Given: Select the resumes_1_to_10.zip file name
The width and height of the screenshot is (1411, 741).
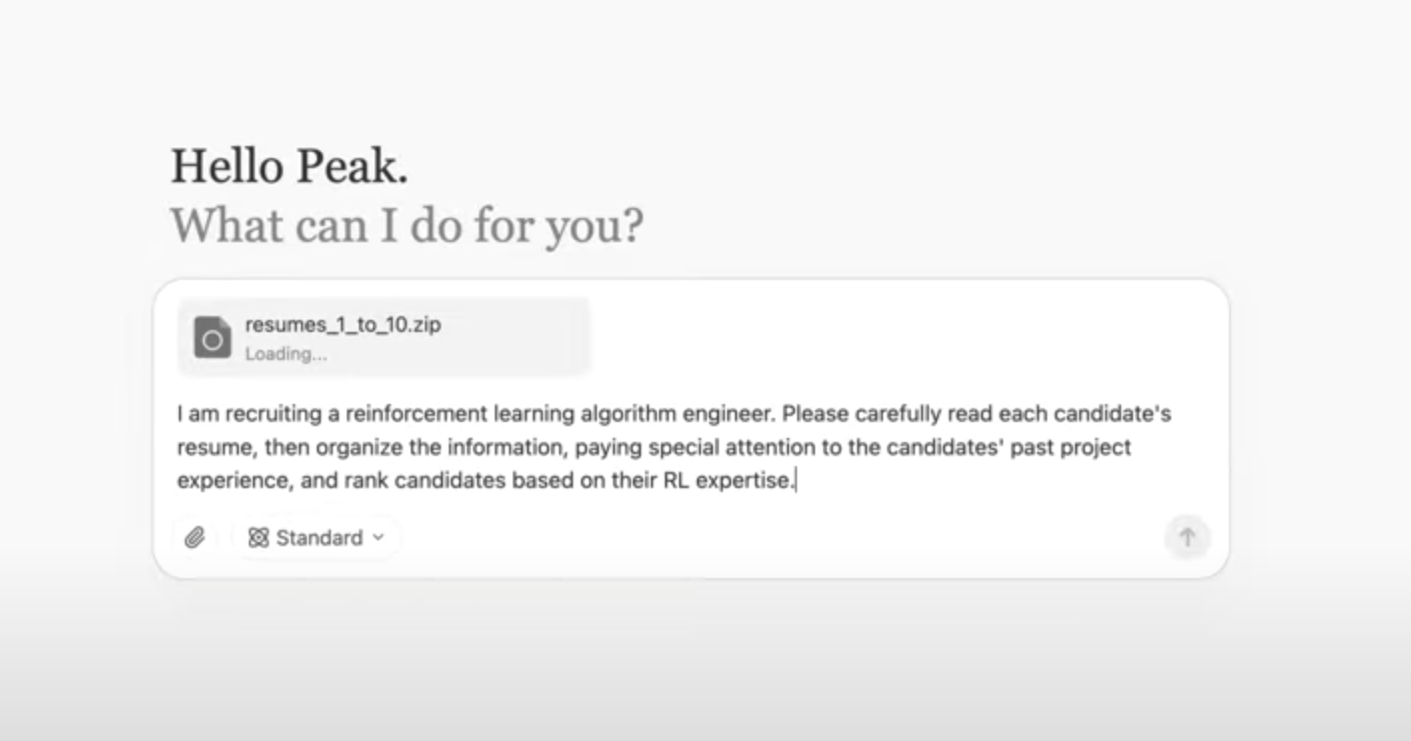Looking at the screenshot, I should point(342,325).
